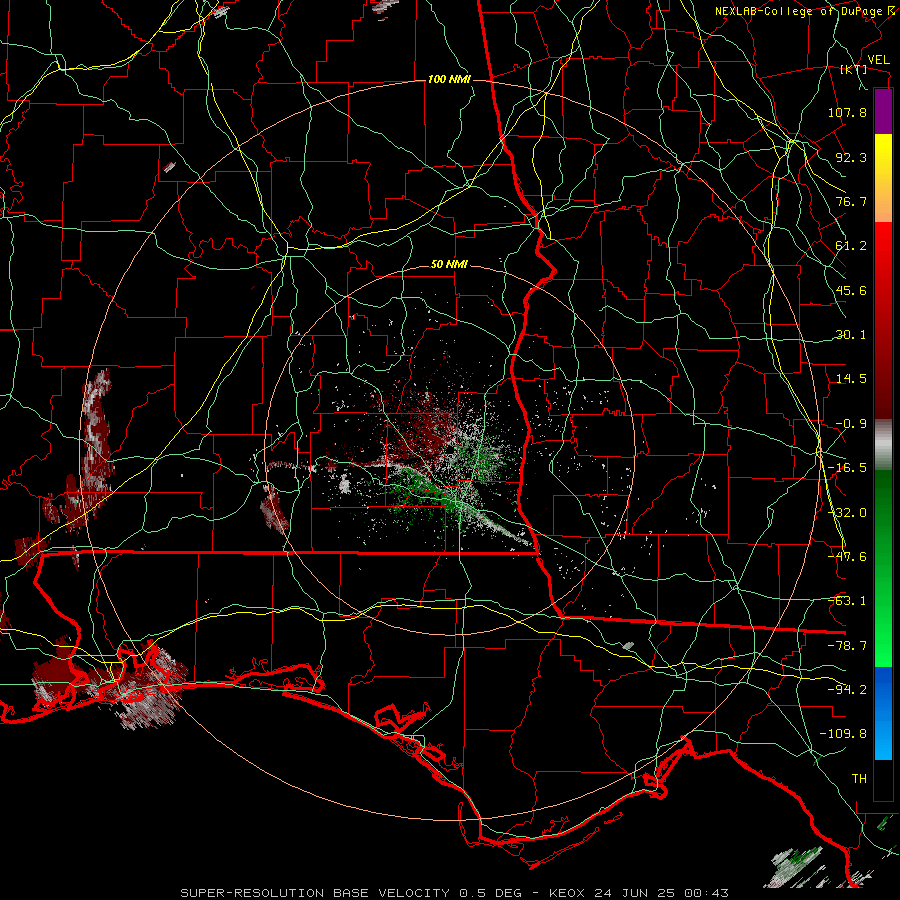The image size is (900, 900).
Task: Click the -109.8 legend value
Action: 844,734
